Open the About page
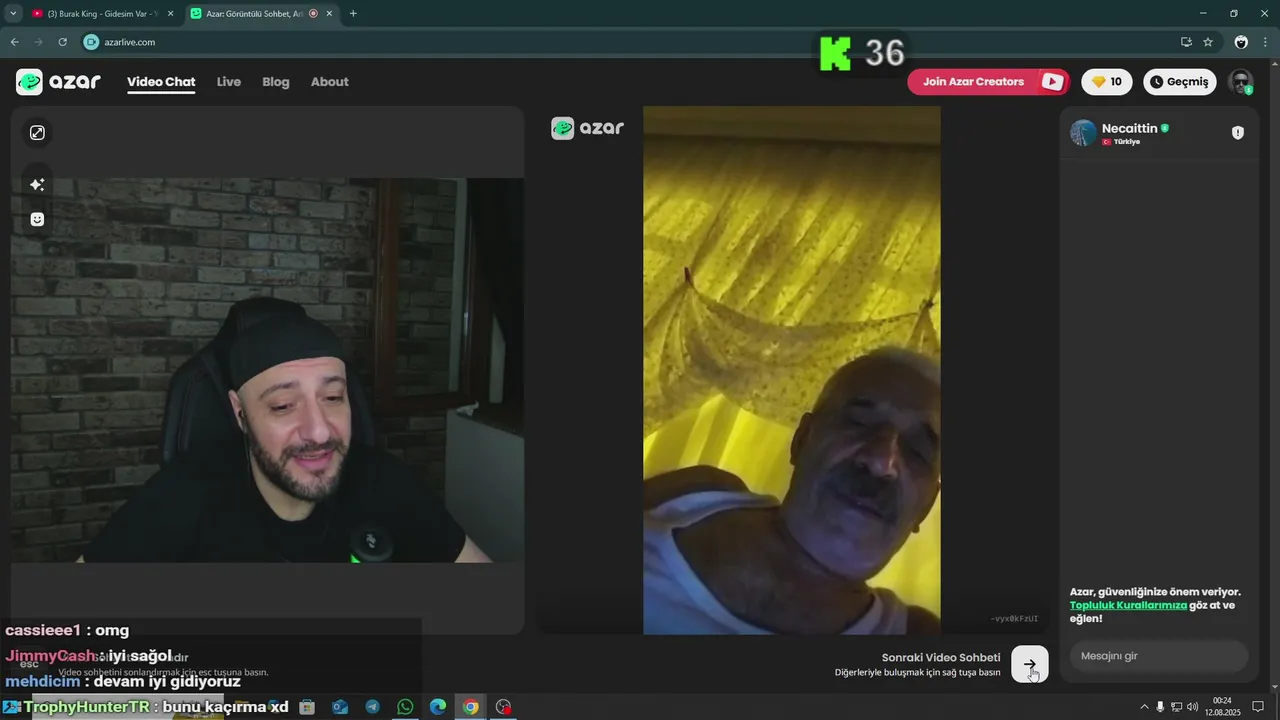Viewport: 1280px width, 720px height. pyautogui.click(x=330, y=82)
